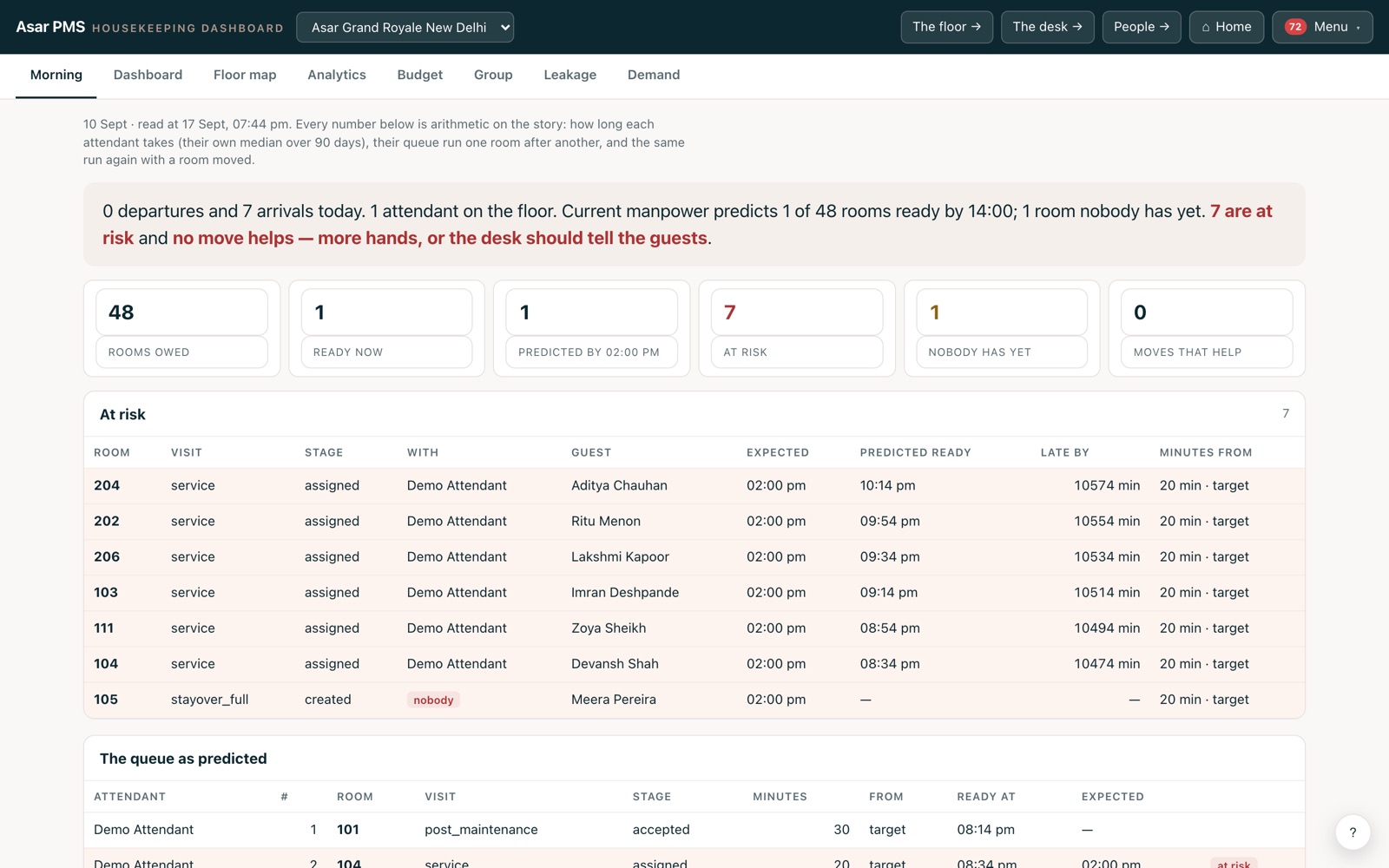Open the Leakage tab
The image size is (1389, 868).
tap(570, 75)
